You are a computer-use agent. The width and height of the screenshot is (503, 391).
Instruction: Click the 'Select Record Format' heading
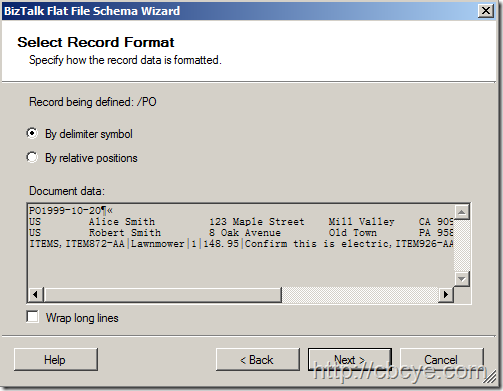[x=96, y=42]
